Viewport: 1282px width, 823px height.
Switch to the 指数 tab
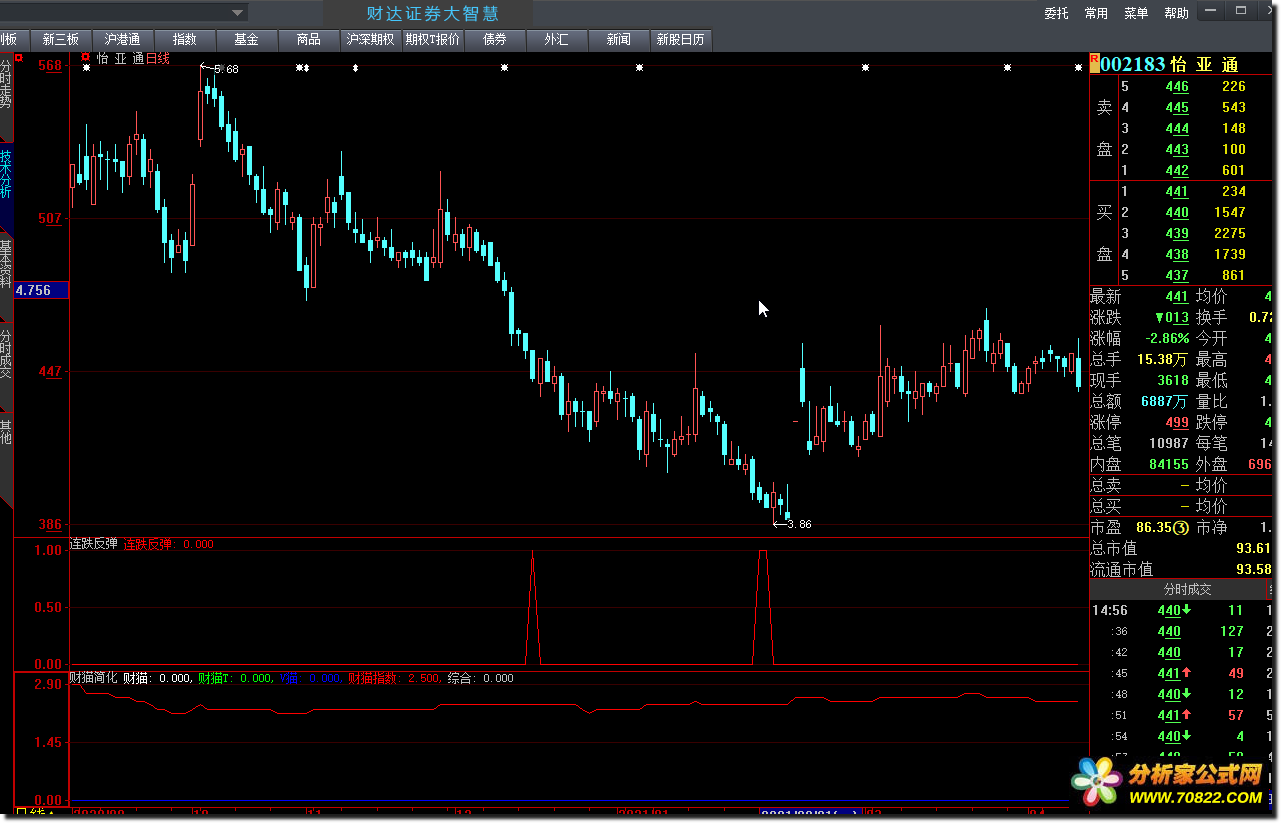click(x=184, y=40)
